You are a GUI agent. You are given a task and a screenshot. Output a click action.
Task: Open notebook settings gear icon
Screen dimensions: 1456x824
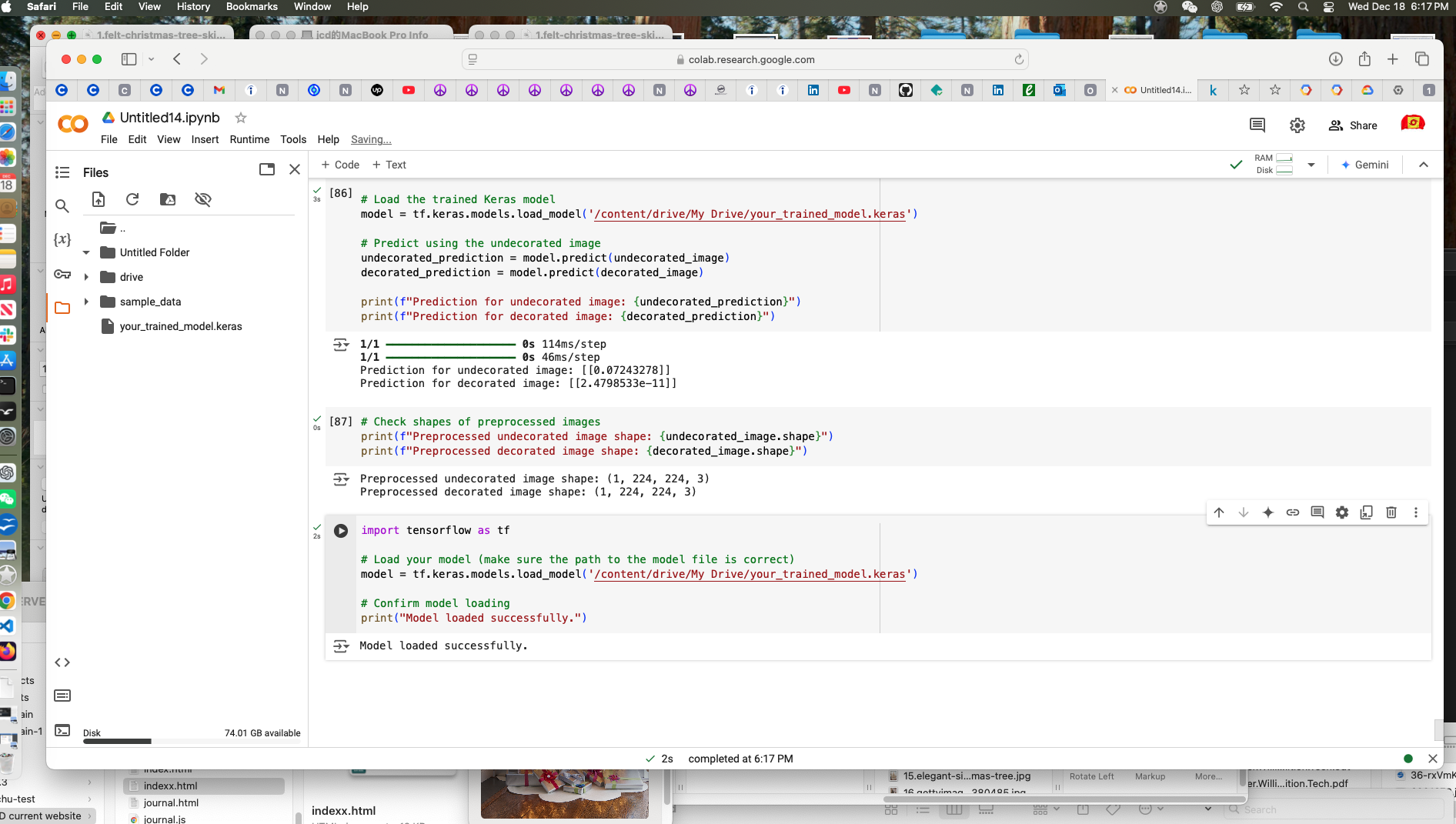[1297, 125]
